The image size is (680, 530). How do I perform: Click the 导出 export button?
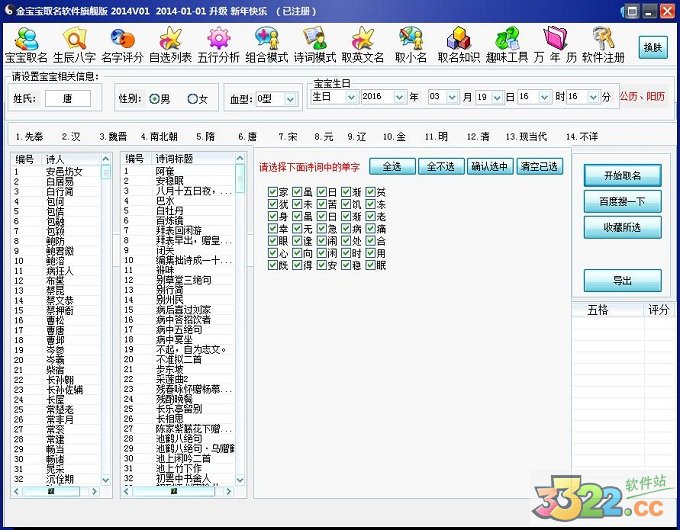(622, 281)
